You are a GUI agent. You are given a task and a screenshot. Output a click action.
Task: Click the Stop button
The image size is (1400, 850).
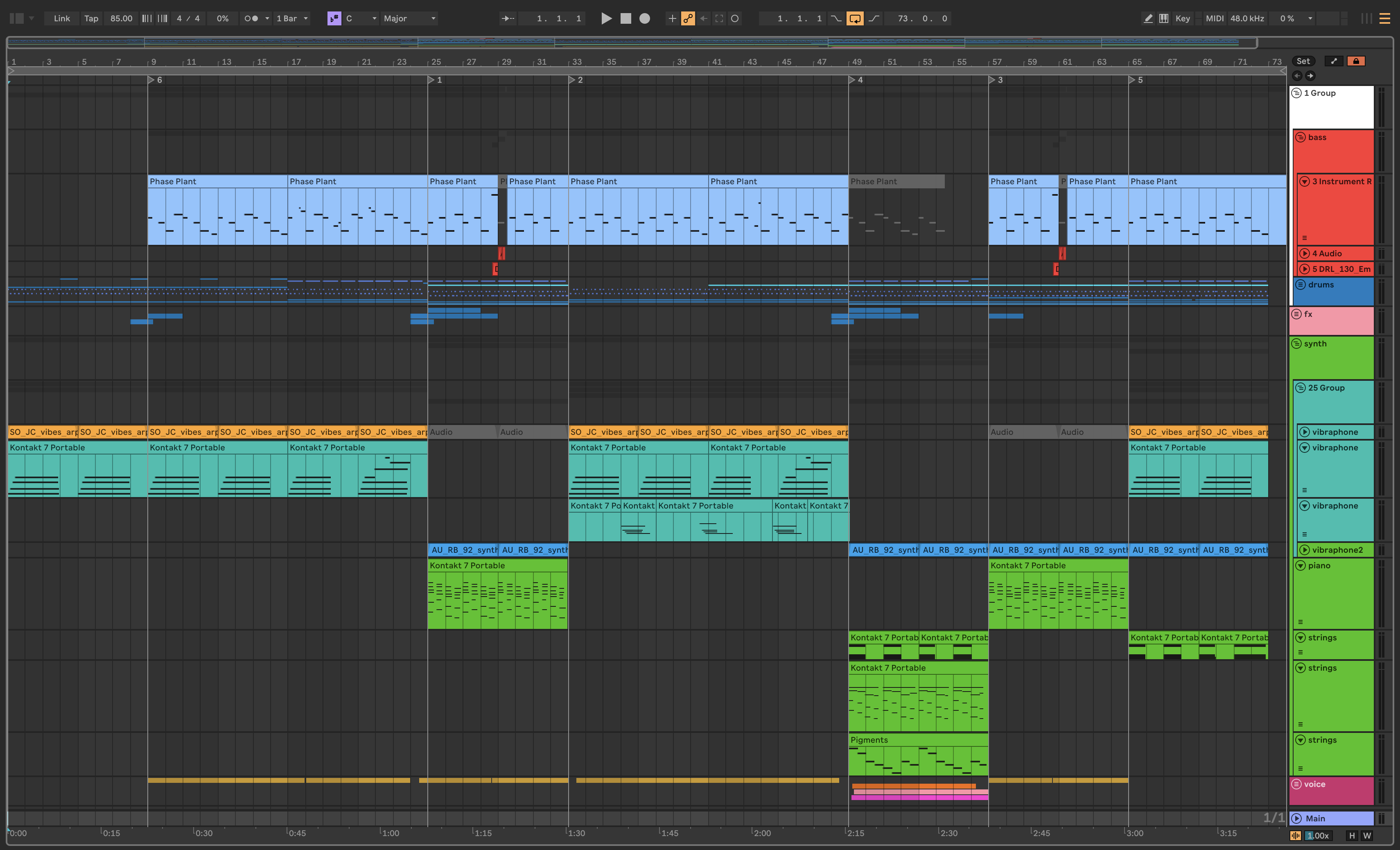(x=625, y=18)
